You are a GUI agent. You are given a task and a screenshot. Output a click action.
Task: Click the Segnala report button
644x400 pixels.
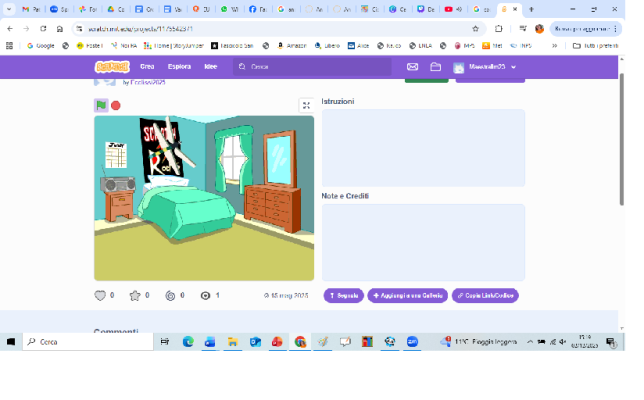[x=343, y=296]
